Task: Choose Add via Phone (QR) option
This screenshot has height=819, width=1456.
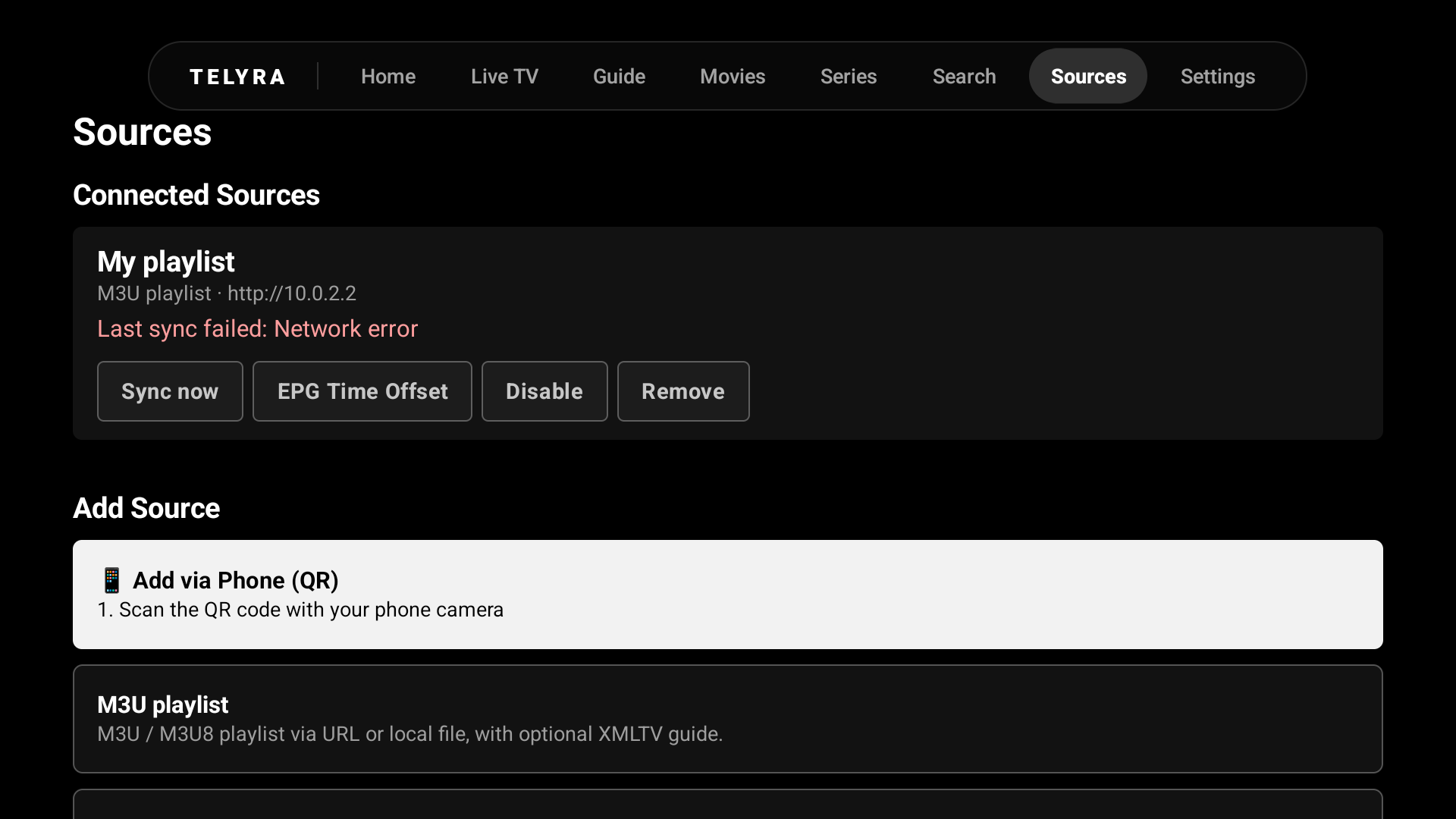Action: [x=728, y=595]
